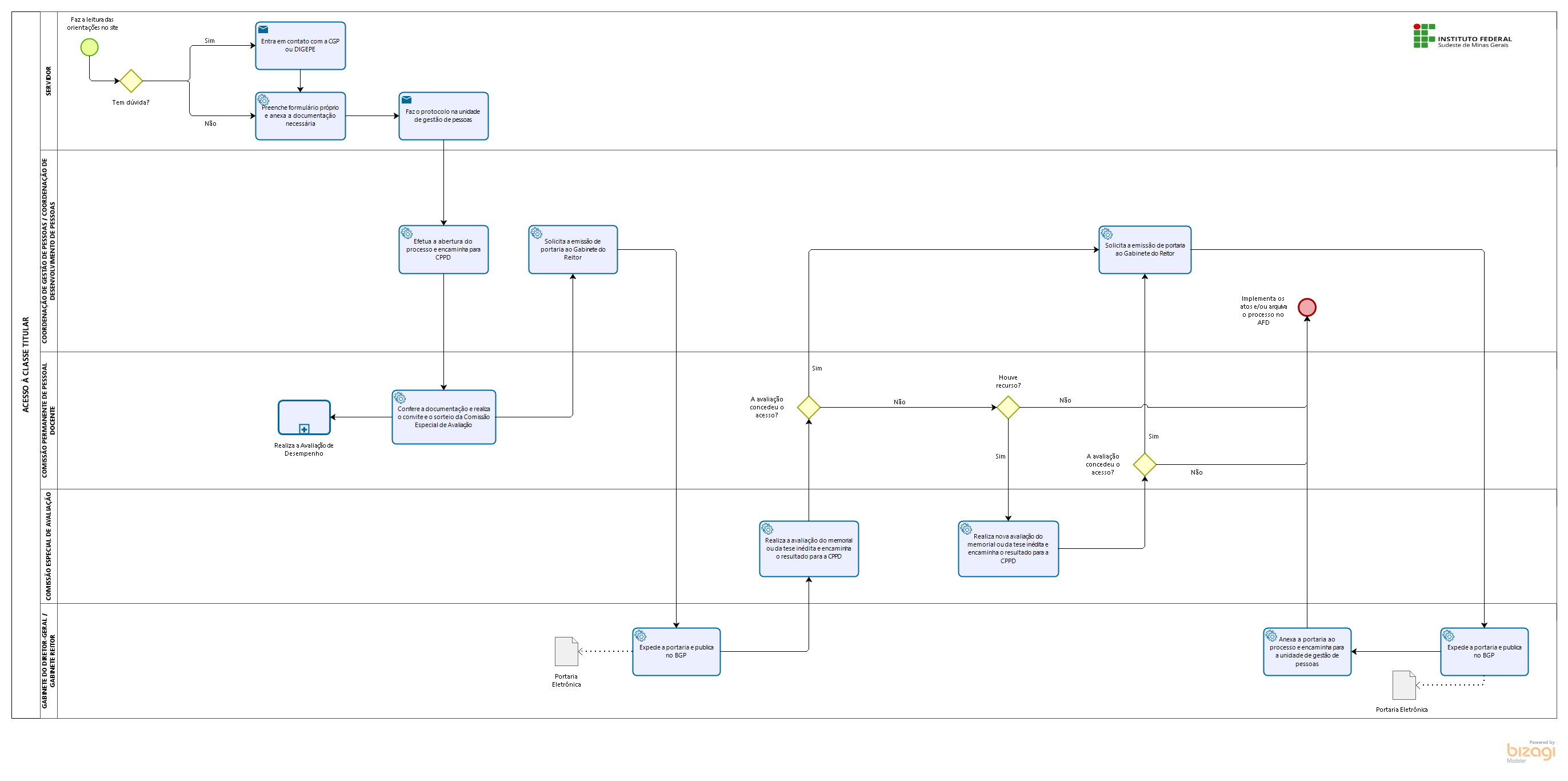Select left 'Portaria Eletrônica' document icon
The height and width of the screenshot is (781, 1568).
click(x=566, y=651)
